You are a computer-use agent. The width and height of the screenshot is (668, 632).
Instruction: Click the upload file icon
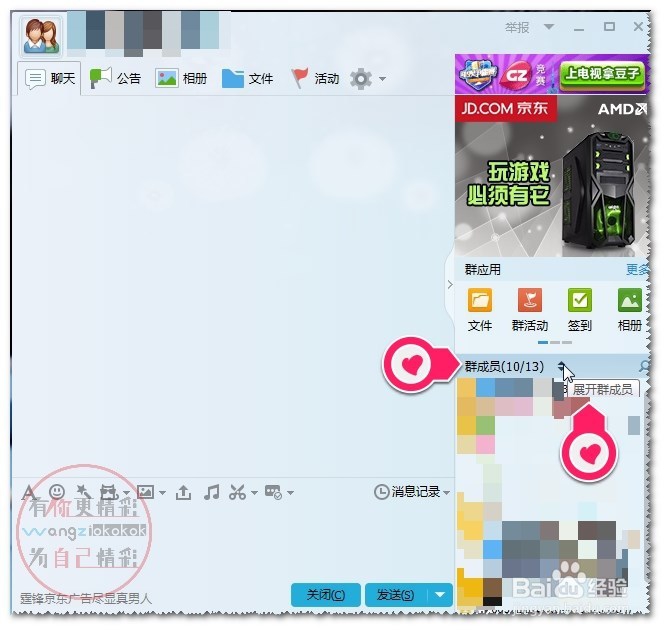(183, 492)
